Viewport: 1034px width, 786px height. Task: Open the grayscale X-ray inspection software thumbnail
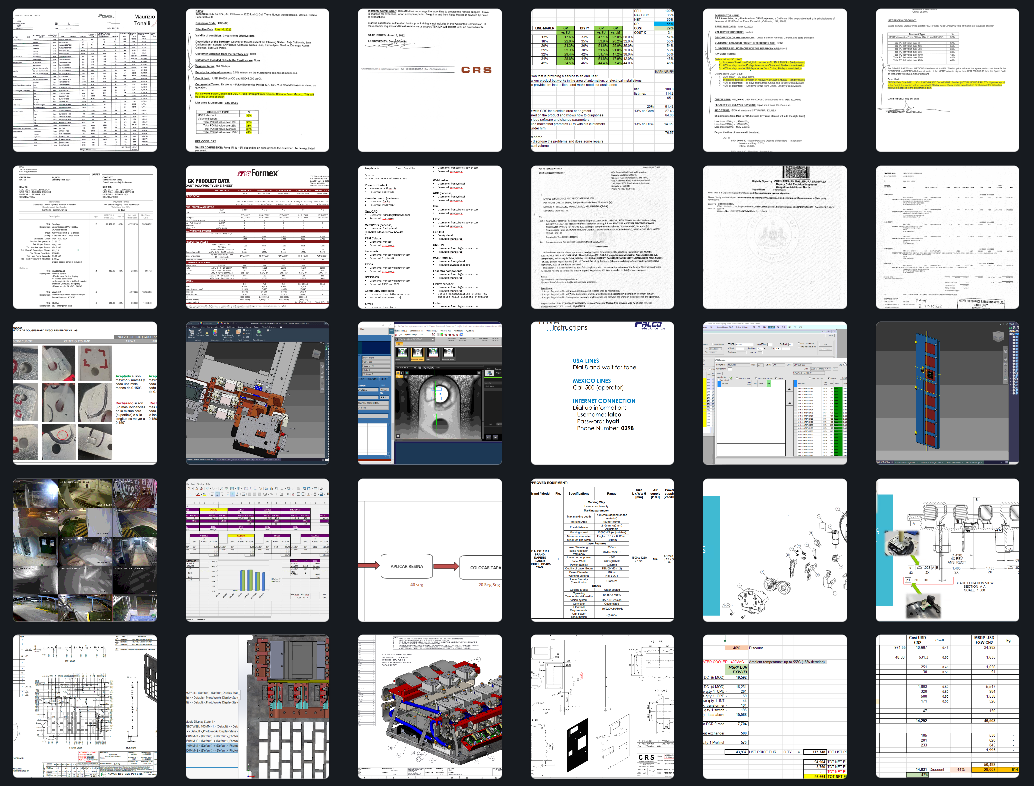tap(430, 393)
